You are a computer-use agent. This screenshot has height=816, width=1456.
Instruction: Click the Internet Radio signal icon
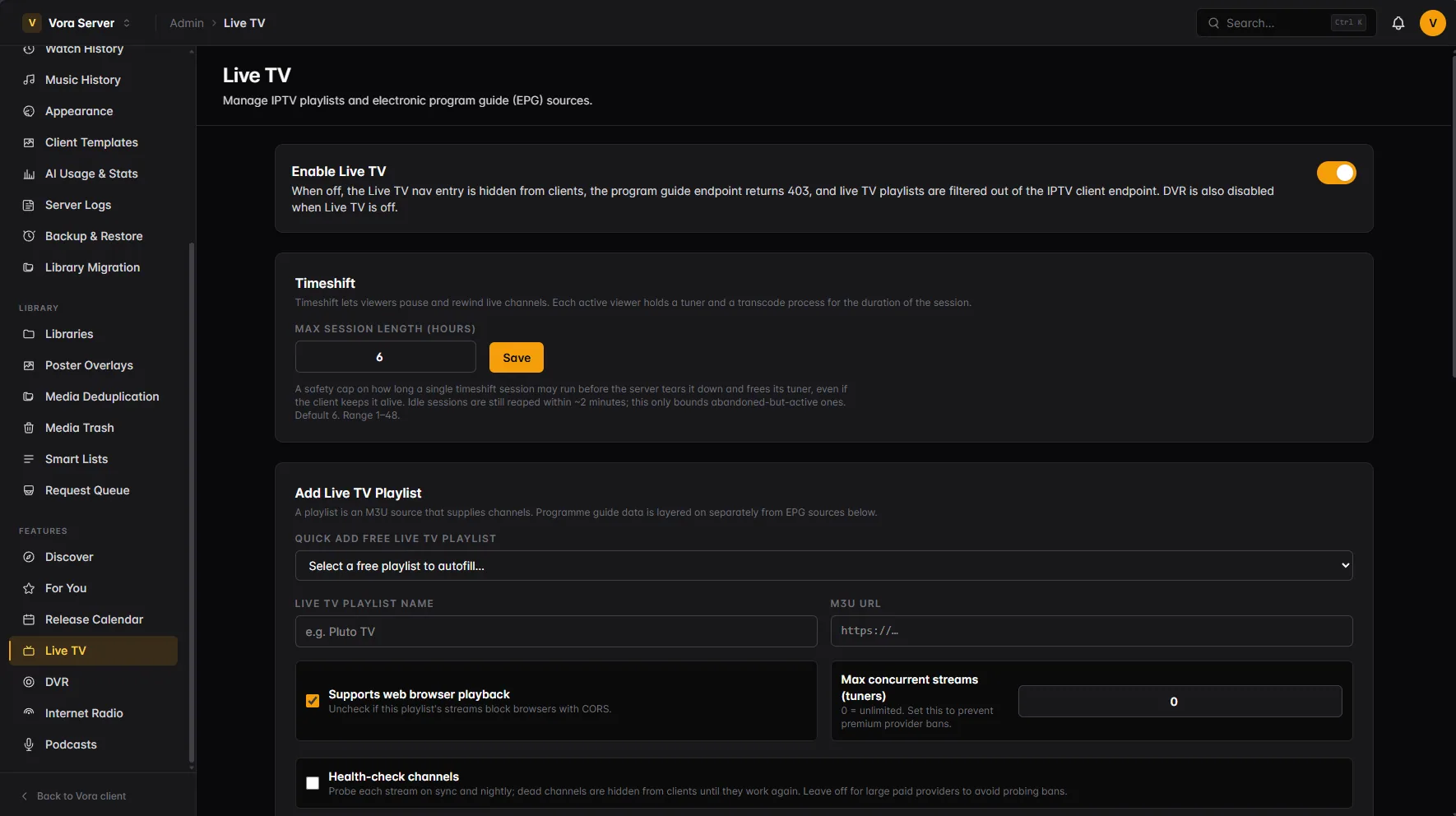tap(29, 713)
